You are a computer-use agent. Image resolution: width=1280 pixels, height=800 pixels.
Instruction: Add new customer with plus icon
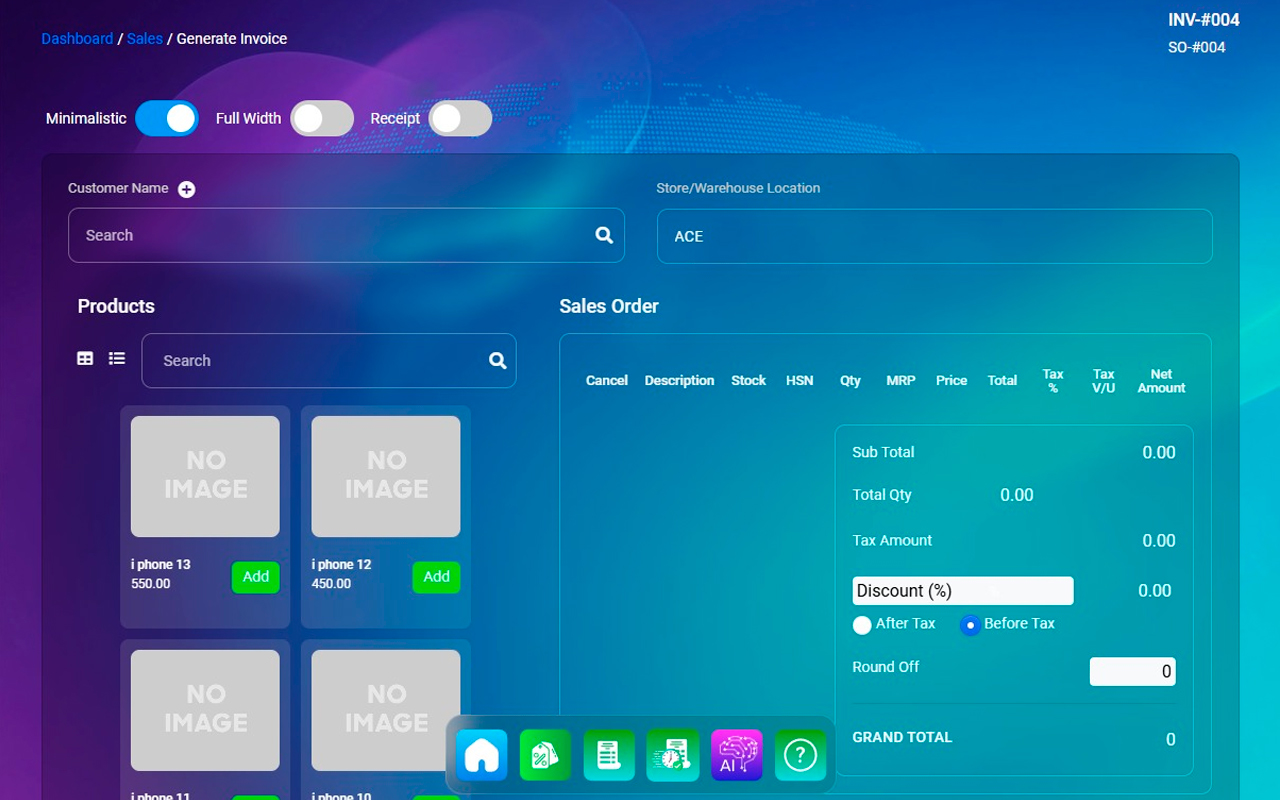(x=186, y=189)
